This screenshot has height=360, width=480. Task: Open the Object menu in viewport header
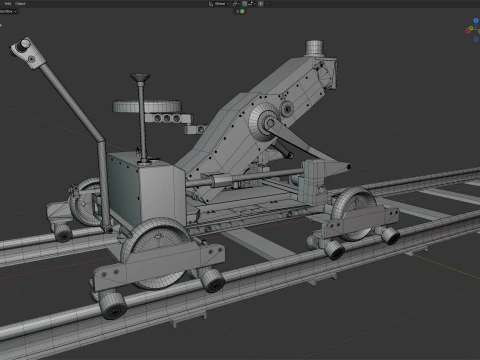tap(20, 4)
